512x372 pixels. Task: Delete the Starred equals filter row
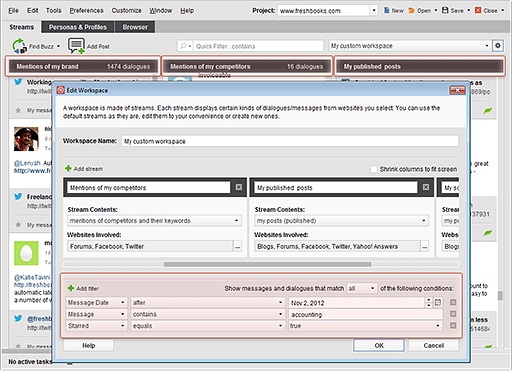point(453,326)
